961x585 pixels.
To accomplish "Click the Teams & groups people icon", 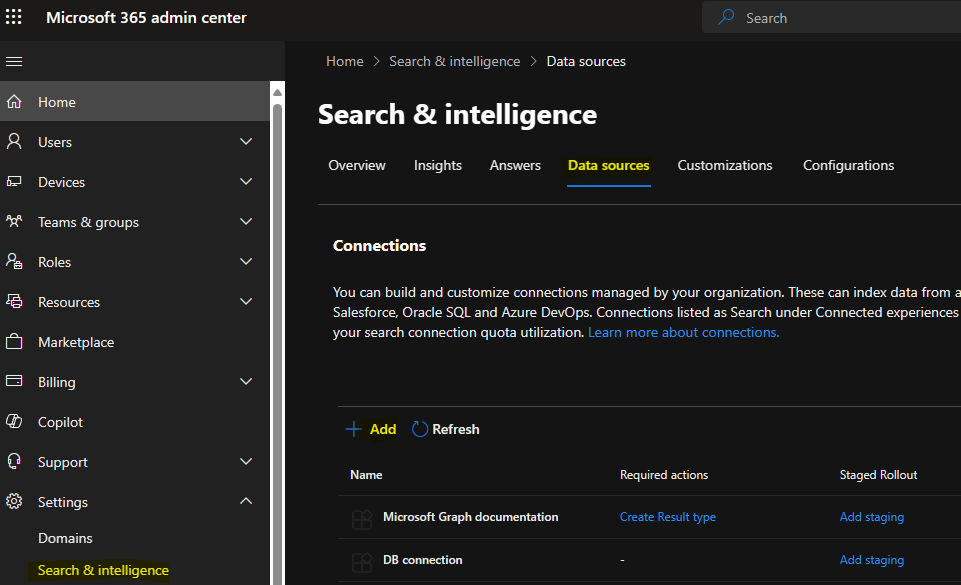I will (14, 221).
